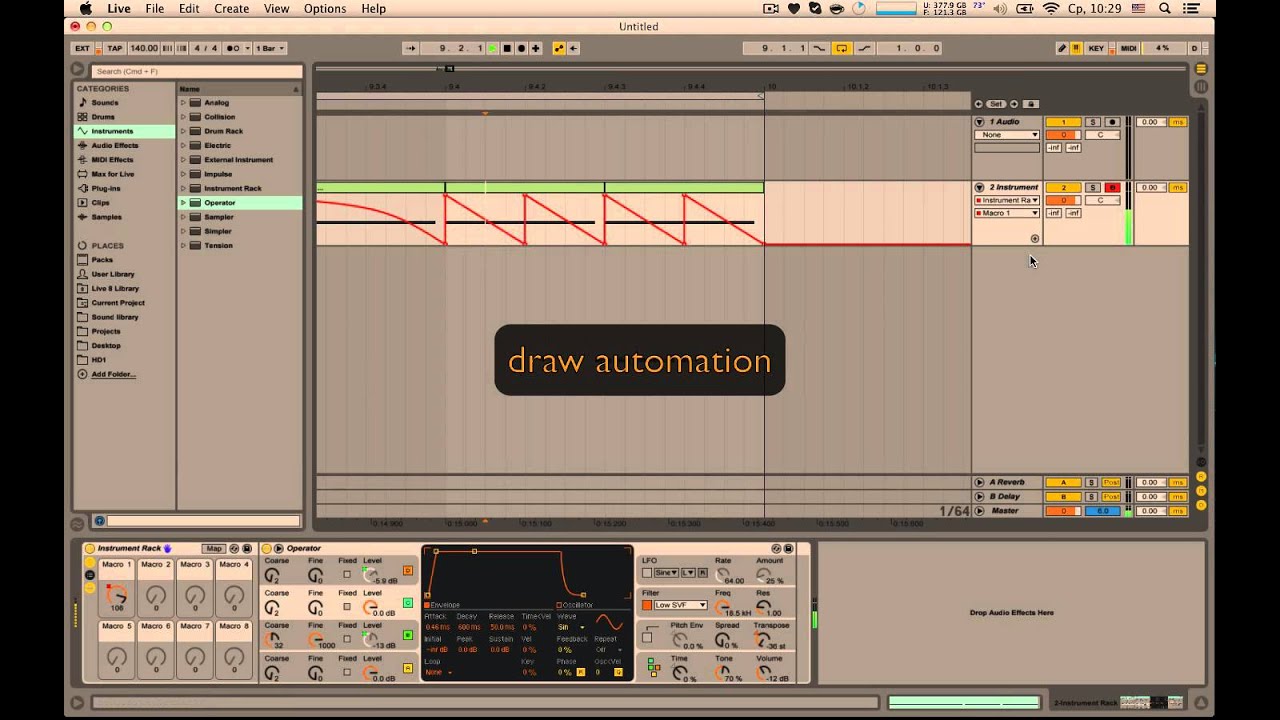This screenshot has width=1280, height=720.
Task: Click the Macro 1 knob
Action: click(x=117, y=594)
